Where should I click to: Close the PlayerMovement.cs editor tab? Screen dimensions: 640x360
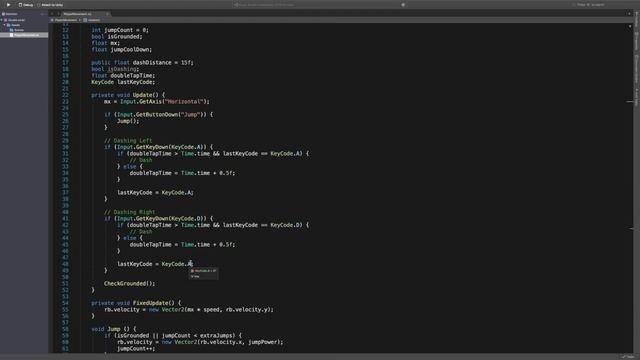[108, 14]
